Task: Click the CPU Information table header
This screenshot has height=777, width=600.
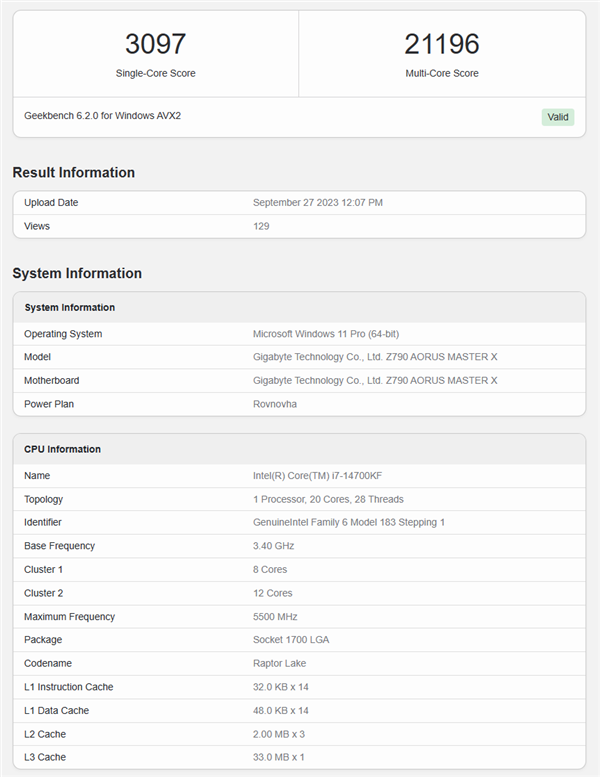Action: [62, 449]
